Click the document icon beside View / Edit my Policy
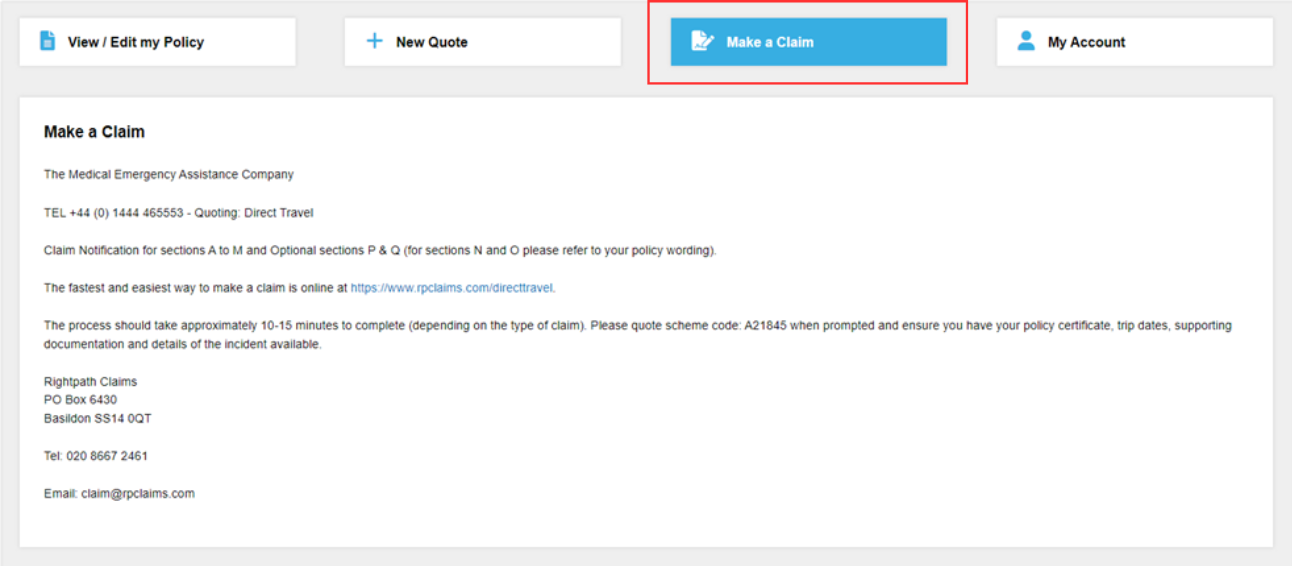 (47, 41)
